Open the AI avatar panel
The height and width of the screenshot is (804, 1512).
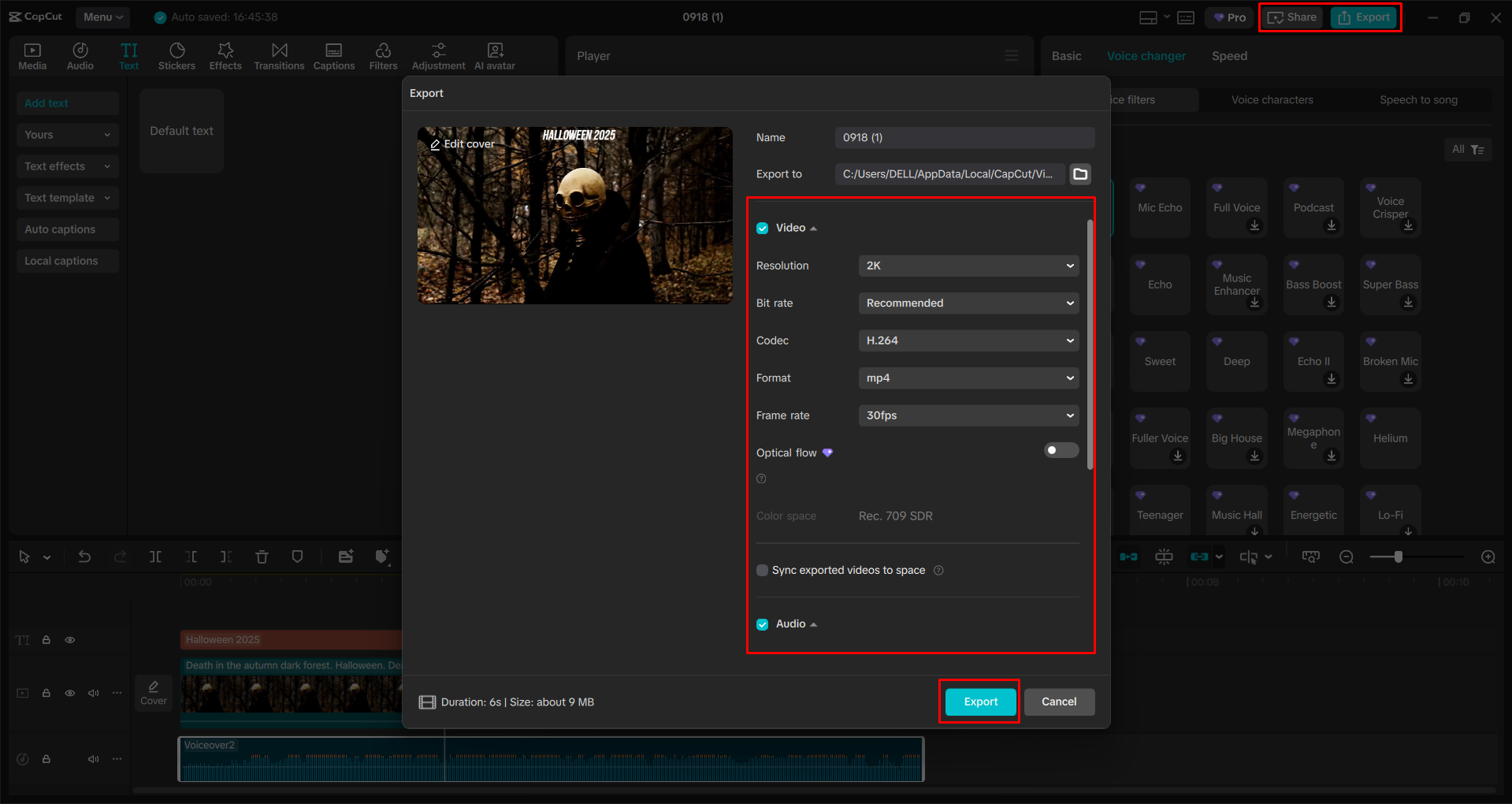pos(494,55)
